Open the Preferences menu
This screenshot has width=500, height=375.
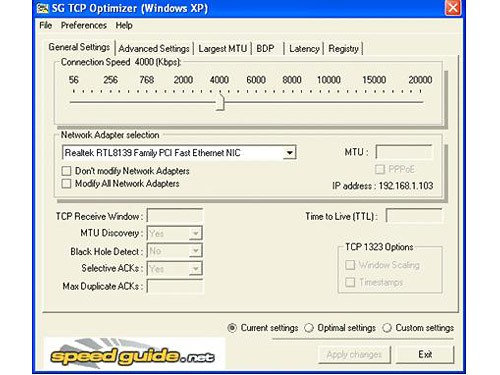point(84,25)
